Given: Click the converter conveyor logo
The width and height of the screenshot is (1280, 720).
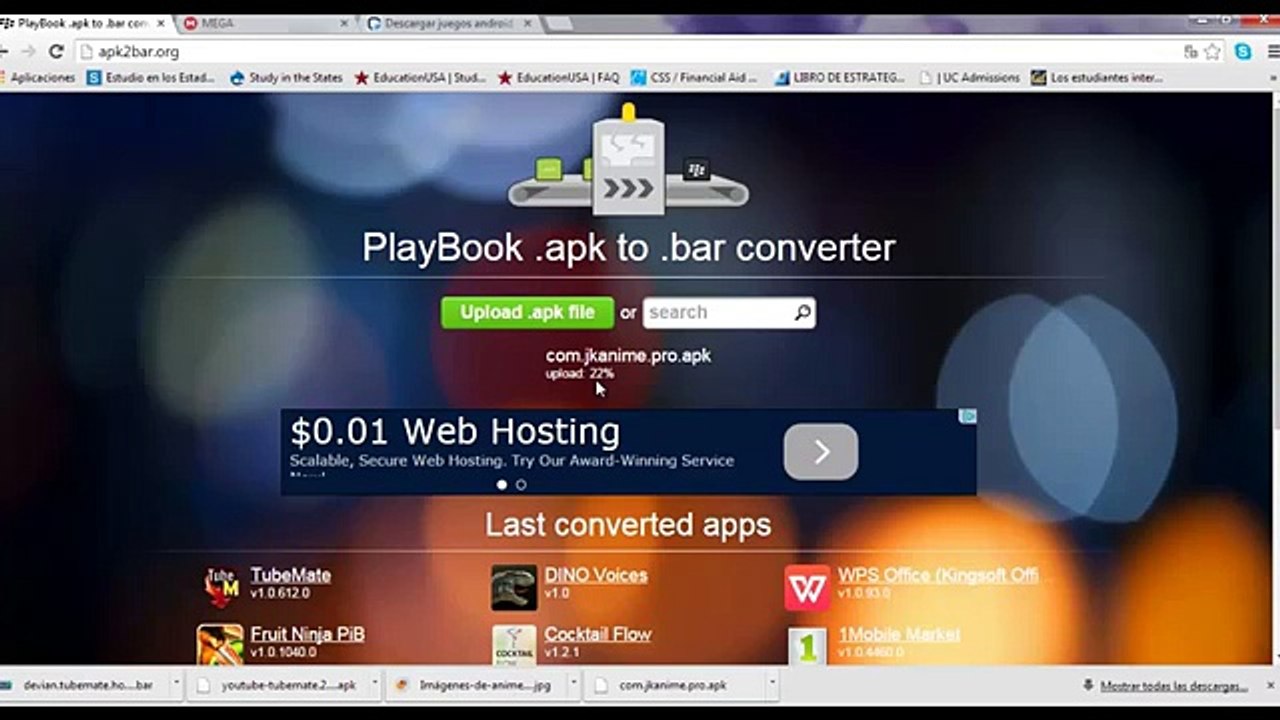Looking at the screenshot, I should click(628, 160).
